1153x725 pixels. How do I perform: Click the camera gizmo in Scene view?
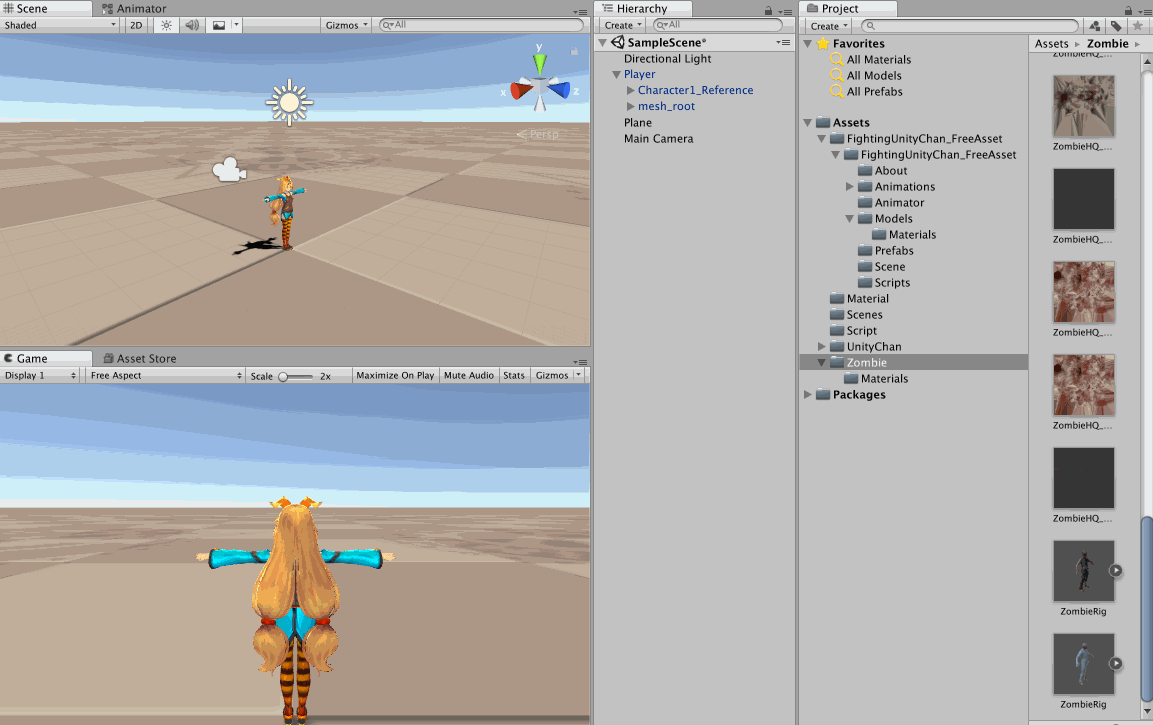coord(229,170)
